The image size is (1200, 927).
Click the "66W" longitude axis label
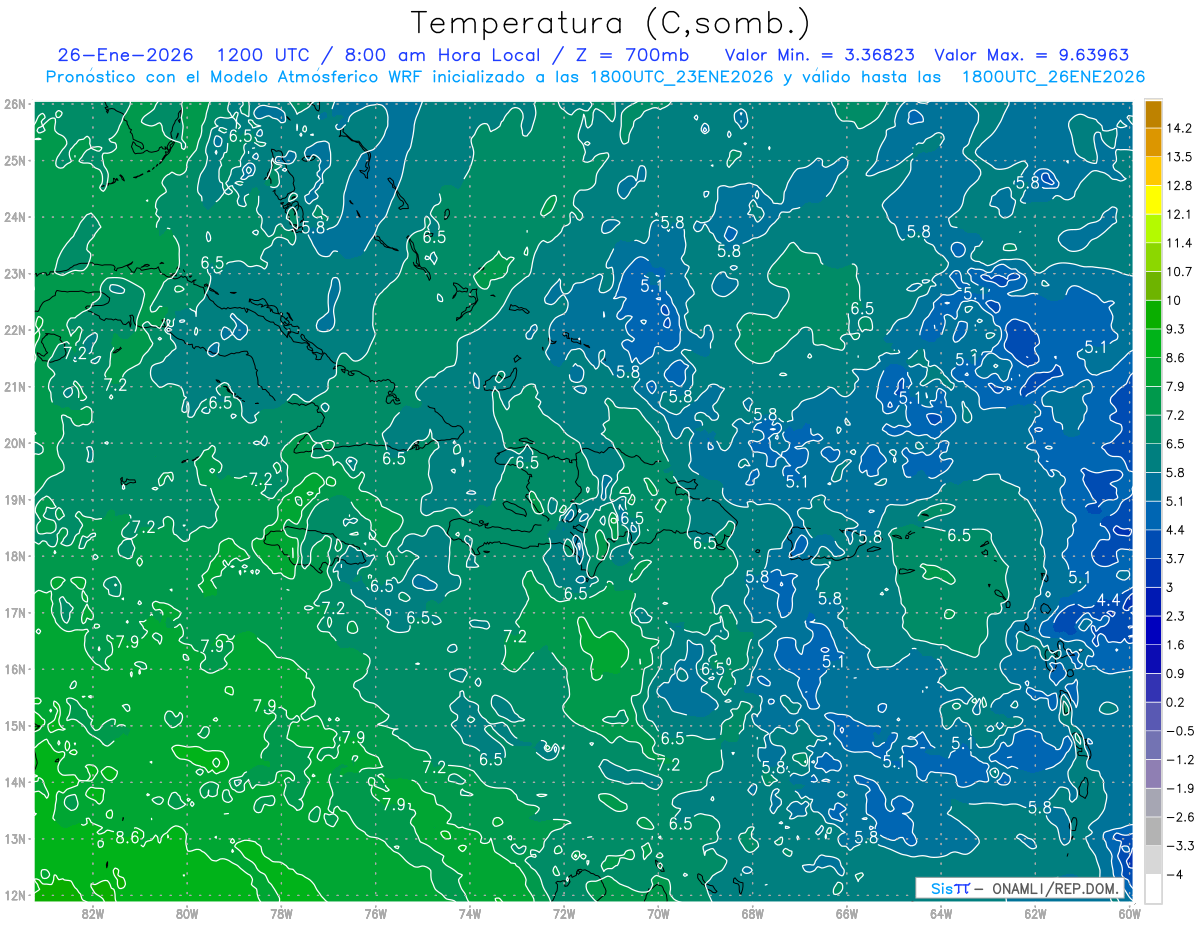point(847,912)
